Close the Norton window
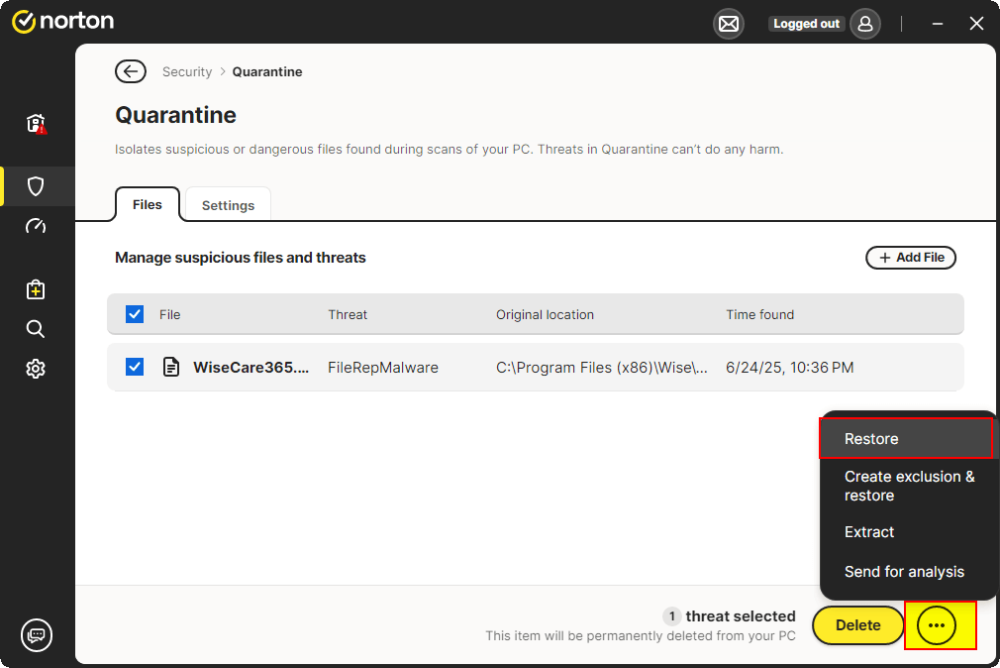This screenshot has height=668, width=1000. pyautogui.click(x=976, y=24)
